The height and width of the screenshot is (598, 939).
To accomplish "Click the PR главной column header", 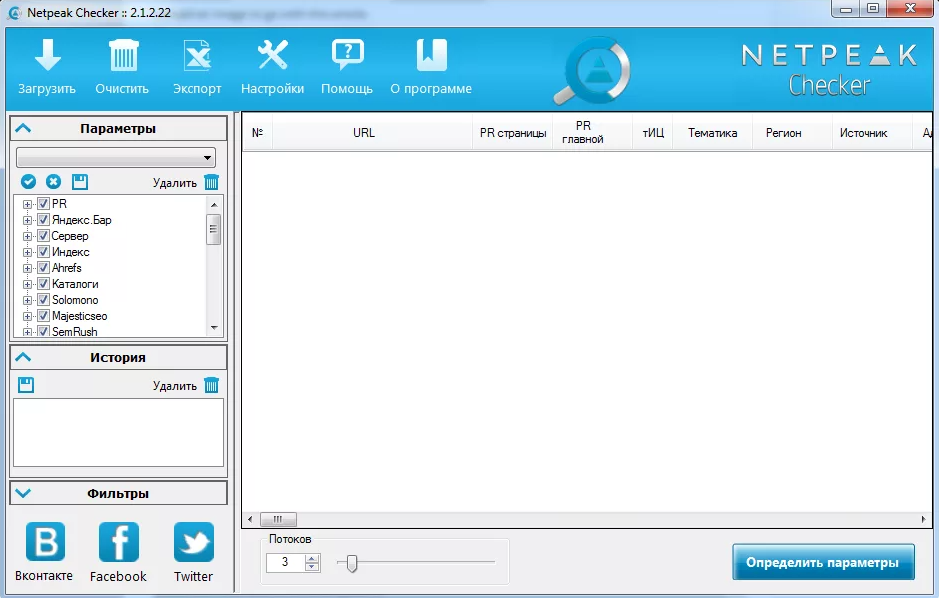I will click(592, 132).
